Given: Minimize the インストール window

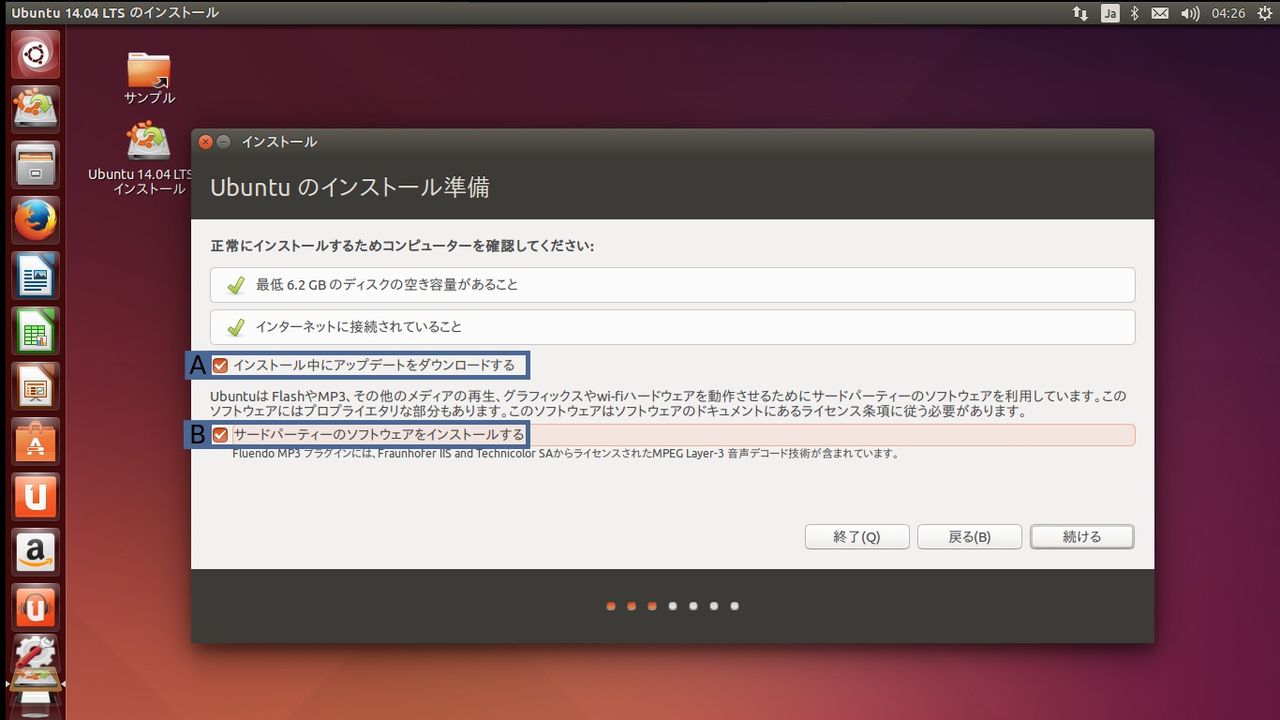Looking at the screenshot, I should tap(224, 142).
